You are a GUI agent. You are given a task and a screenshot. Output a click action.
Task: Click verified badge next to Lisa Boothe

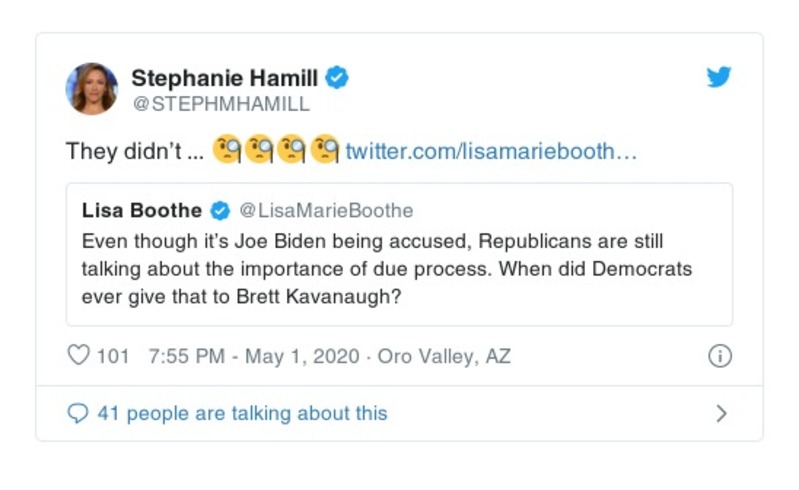tap(220, 210)
